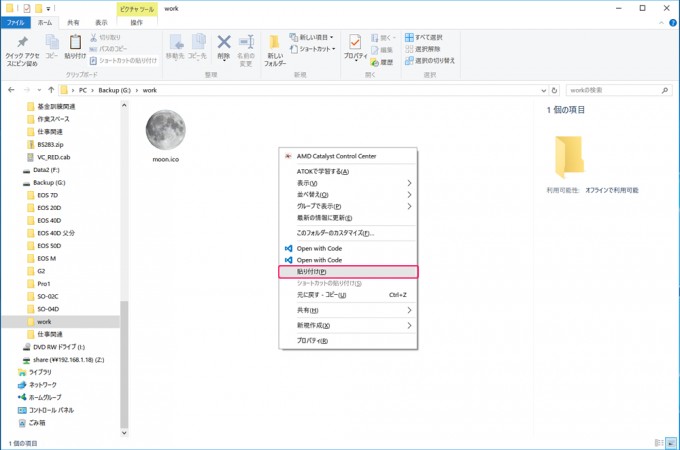Open the Picture Tools Manage tab
The image size is (680, 450).
point(137,23)
